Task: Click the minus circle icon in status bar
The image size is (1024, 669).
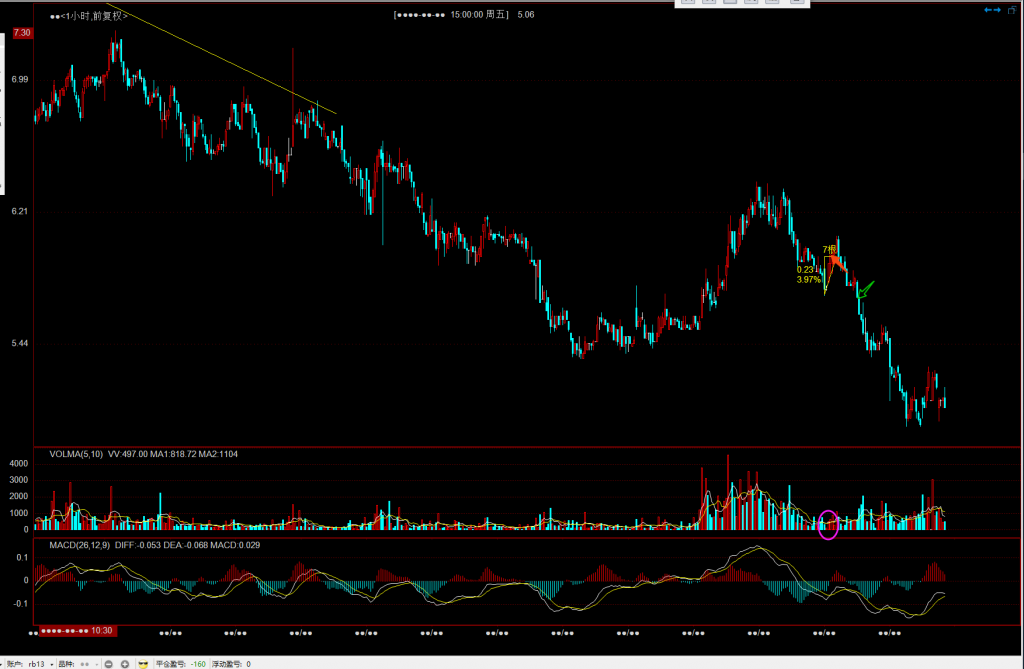Action: 108,664
